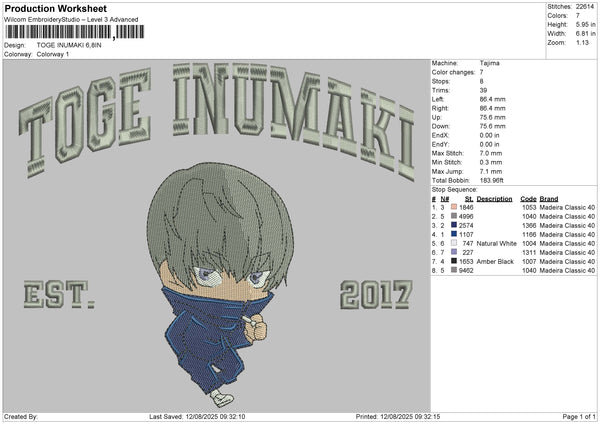
Task: Click the Stitches value 22614
Action: (585, 7)
